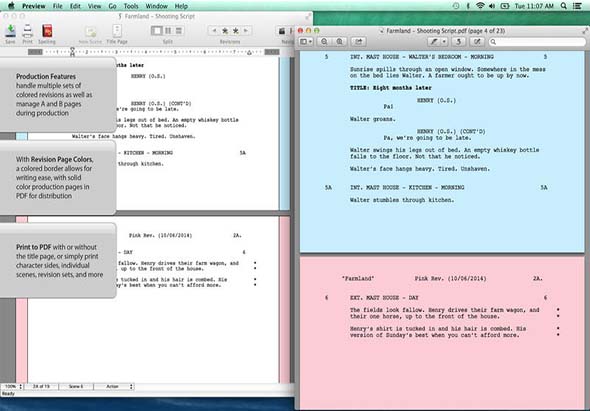590x411 pixels.
Task: Go to previous revision arrow
Action: 214,30
